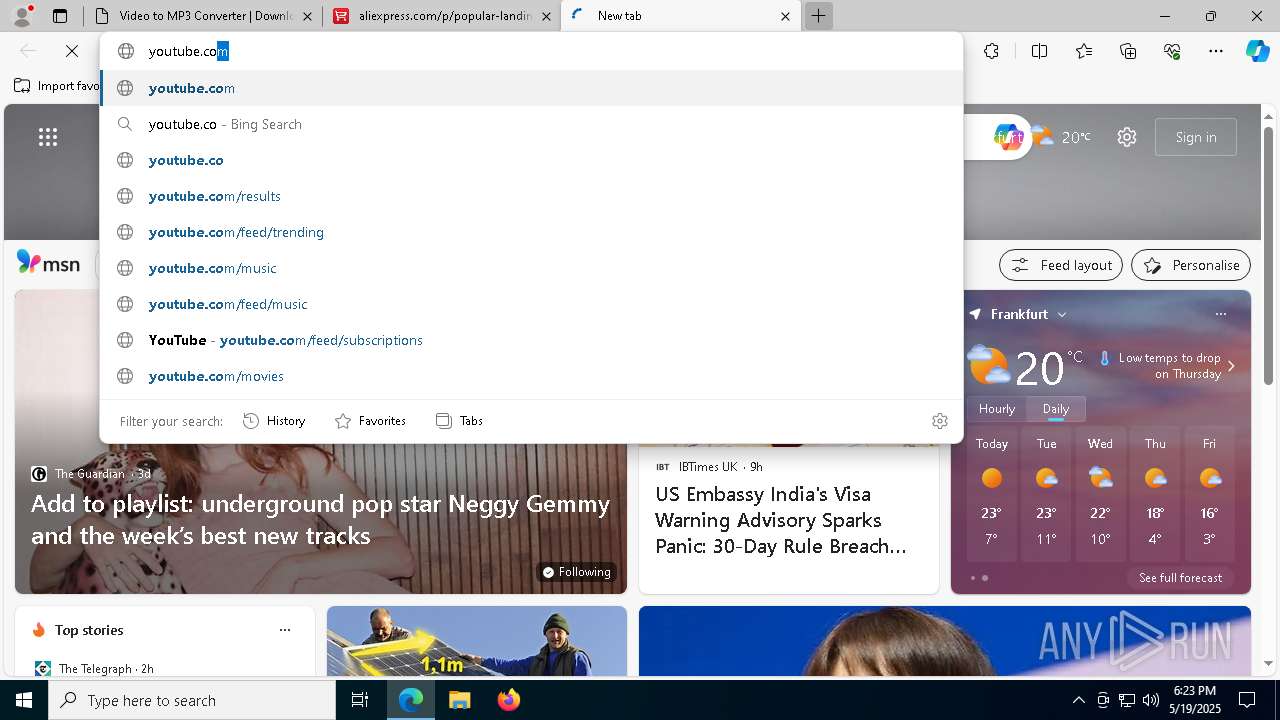Image resolution: width=1280 pixels, height=720 pixels.
Task: Open Favorites star toolbar icon
Action: click(x=1084, y=51)
